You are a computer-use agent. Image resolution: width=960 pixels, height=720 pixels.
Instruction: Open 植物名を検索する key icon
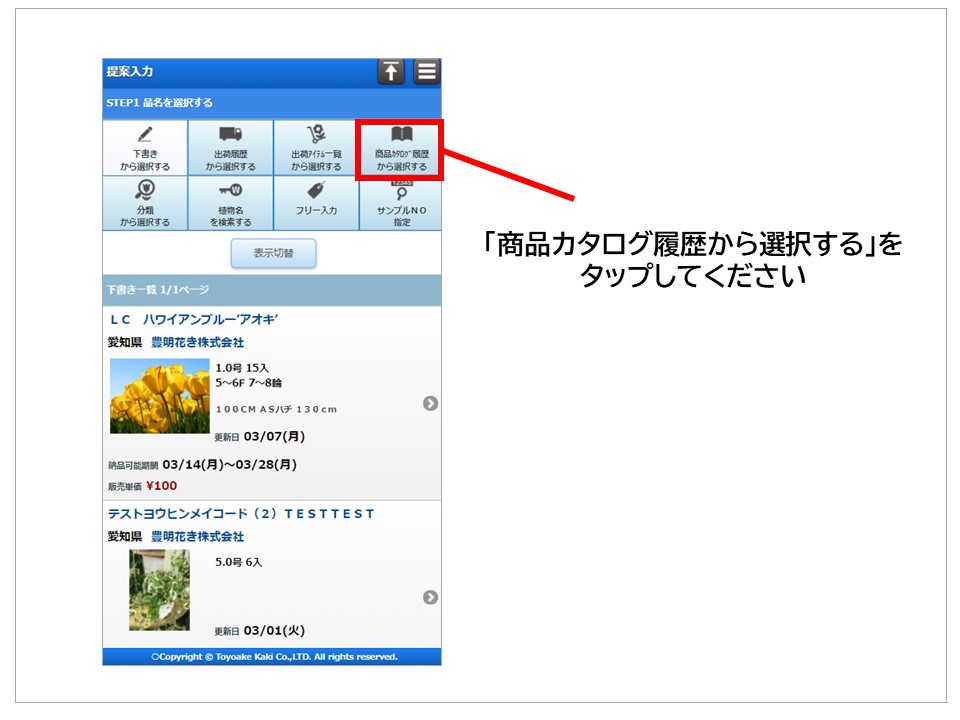(230, 190)
